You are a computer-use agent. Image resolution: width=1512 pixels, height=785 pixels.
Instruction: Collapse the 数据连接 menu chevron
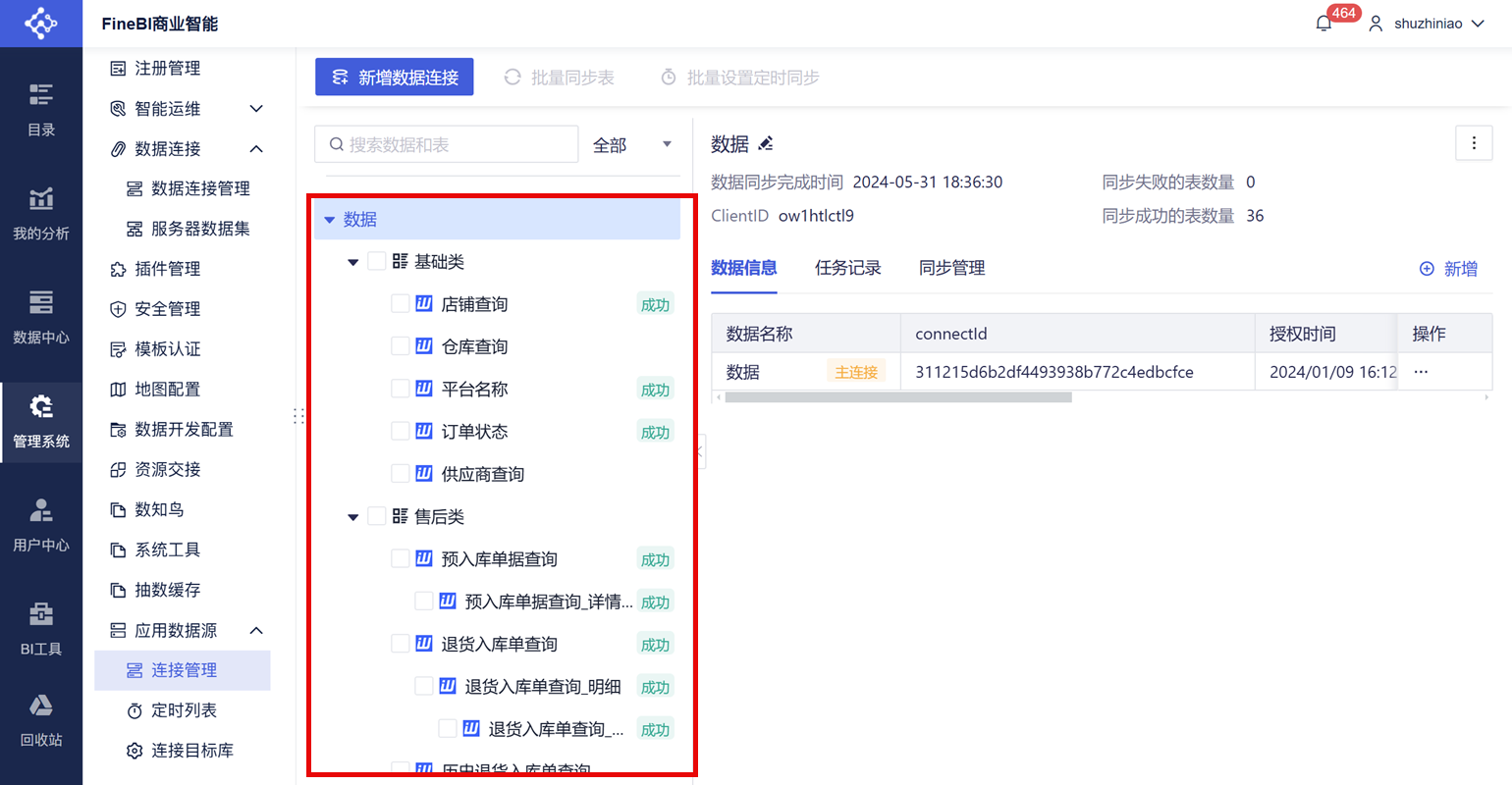click(x=256, y=148)
